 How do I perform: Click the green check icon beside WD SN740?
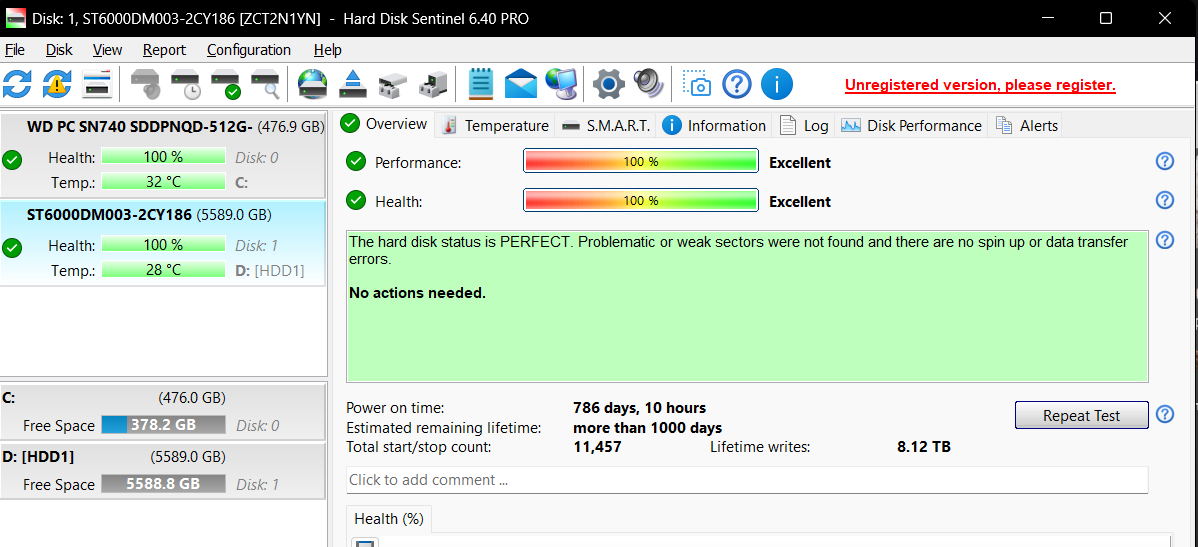click(x=12, y=160)
